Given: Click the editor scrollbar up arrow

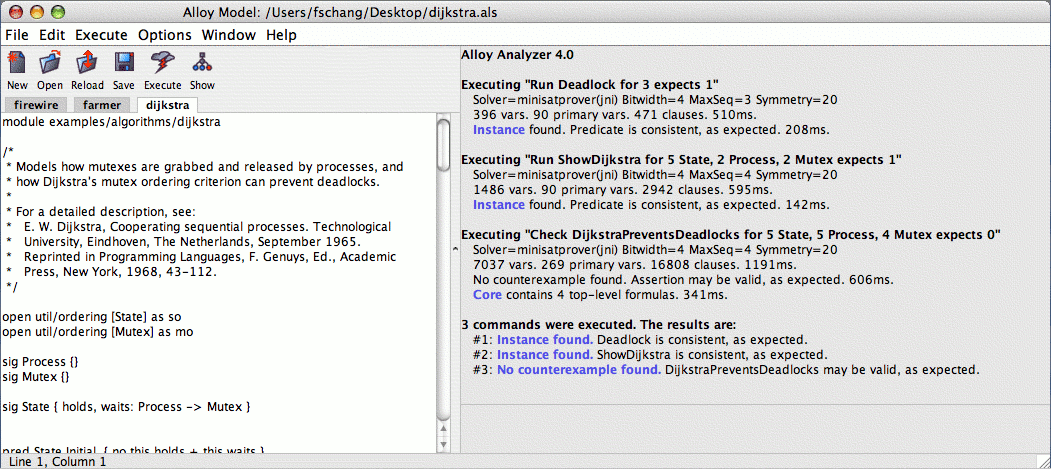Looking at the screenshot, I should [x=442, y=430].
